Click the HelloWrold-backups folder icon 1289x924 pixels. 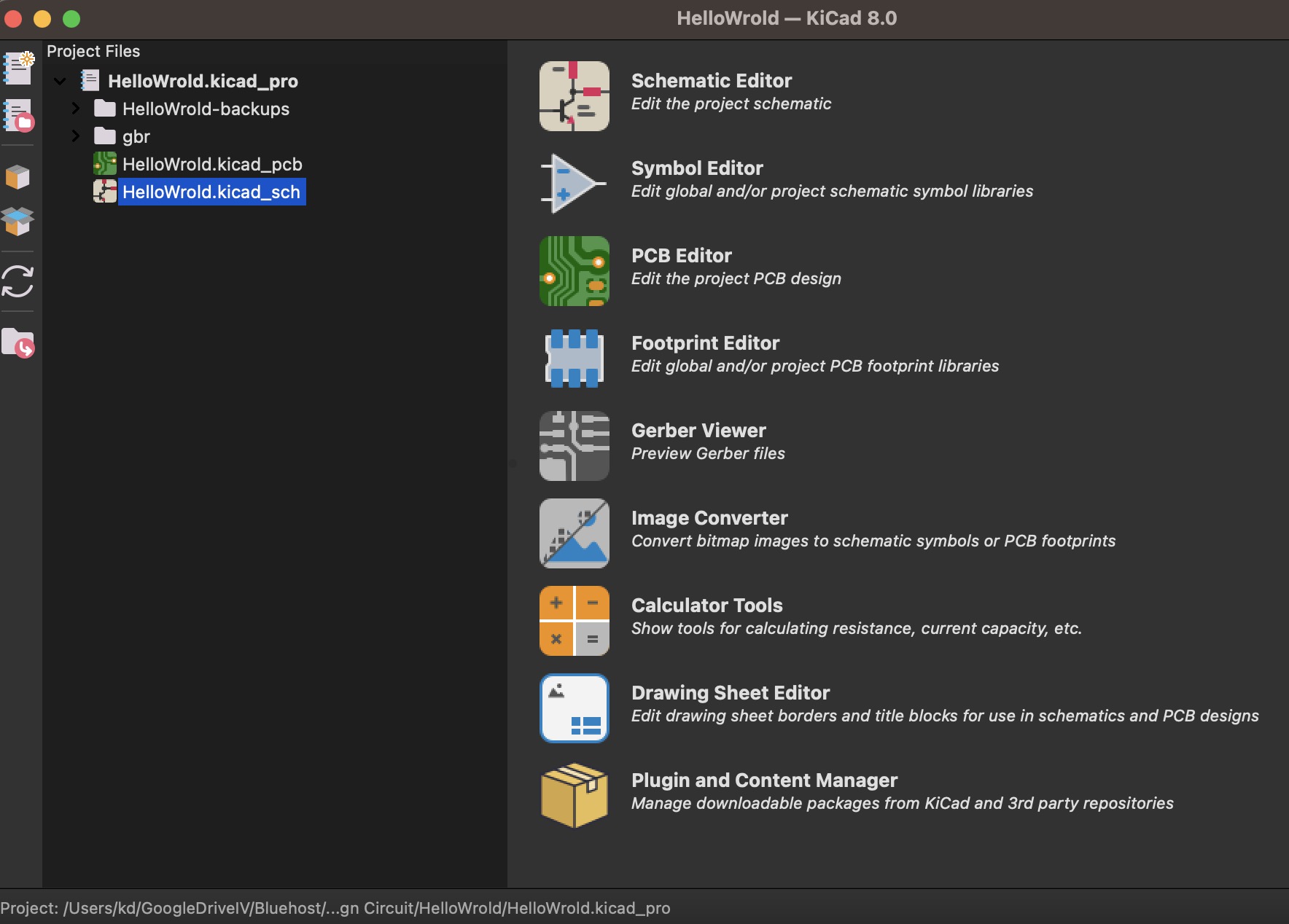click(105, 108)
